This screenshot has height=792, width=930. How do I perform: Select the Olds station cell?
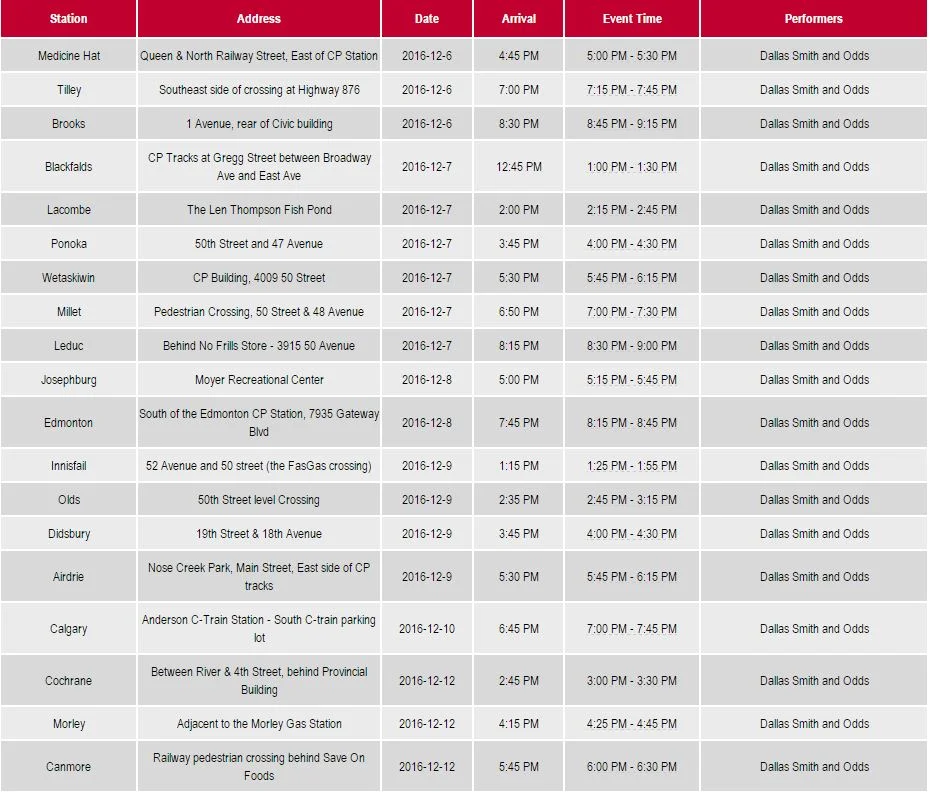(69, 500)
